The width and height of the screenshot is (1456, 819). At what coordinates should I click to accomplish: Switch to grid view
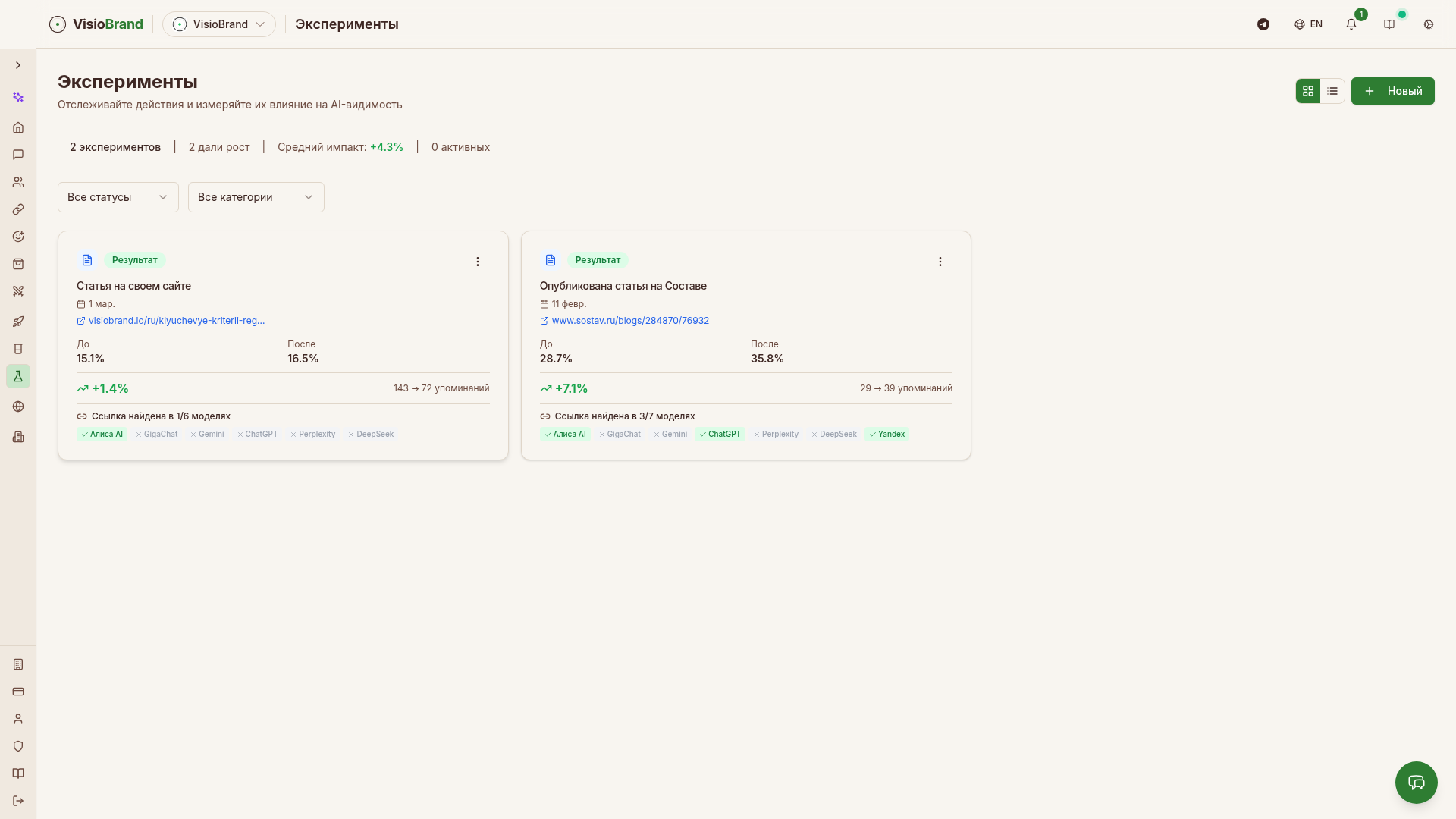(1308, 91)
